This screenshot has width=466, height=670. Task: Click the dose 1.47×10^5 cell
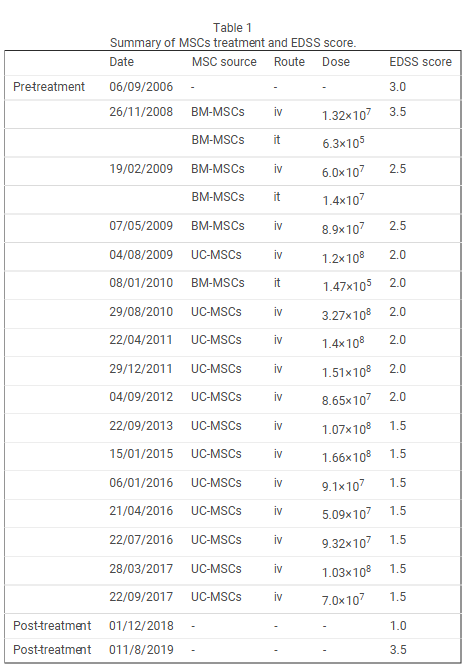coord(347,285)
